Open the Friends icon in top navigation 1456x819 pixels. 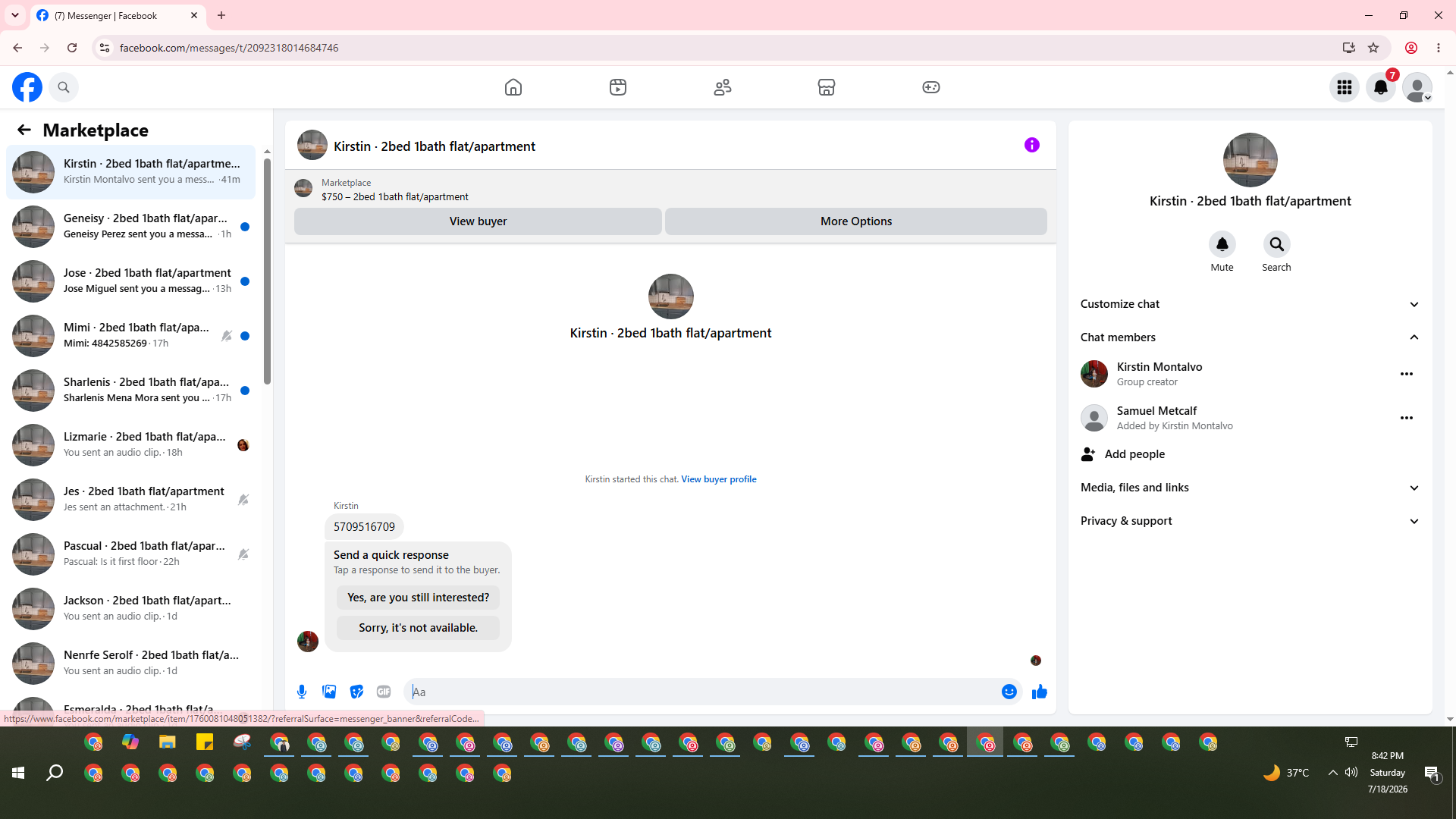click(x=723, y=87)
